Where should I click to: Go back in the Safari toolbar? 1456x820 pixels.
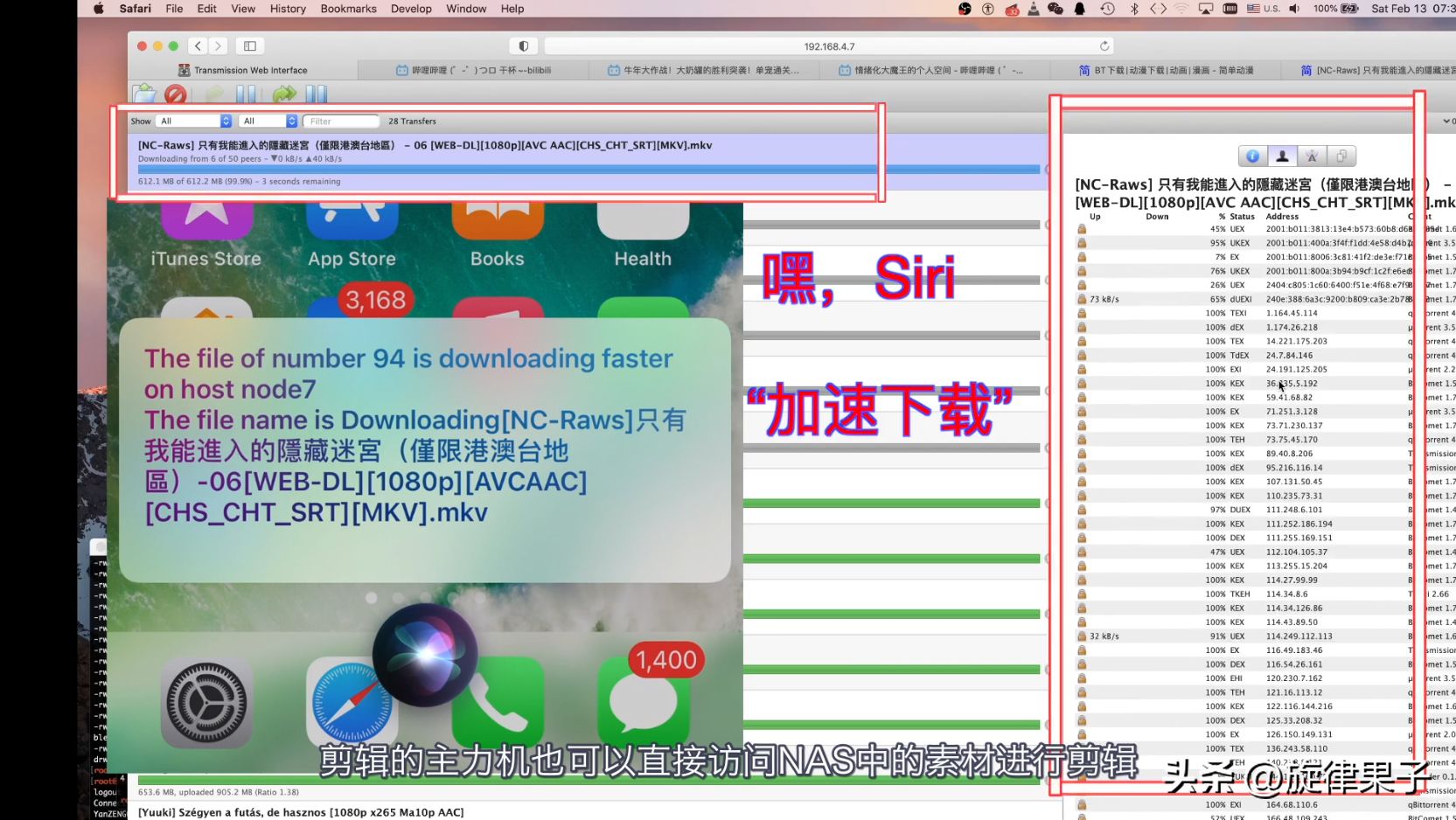point(198,45)
